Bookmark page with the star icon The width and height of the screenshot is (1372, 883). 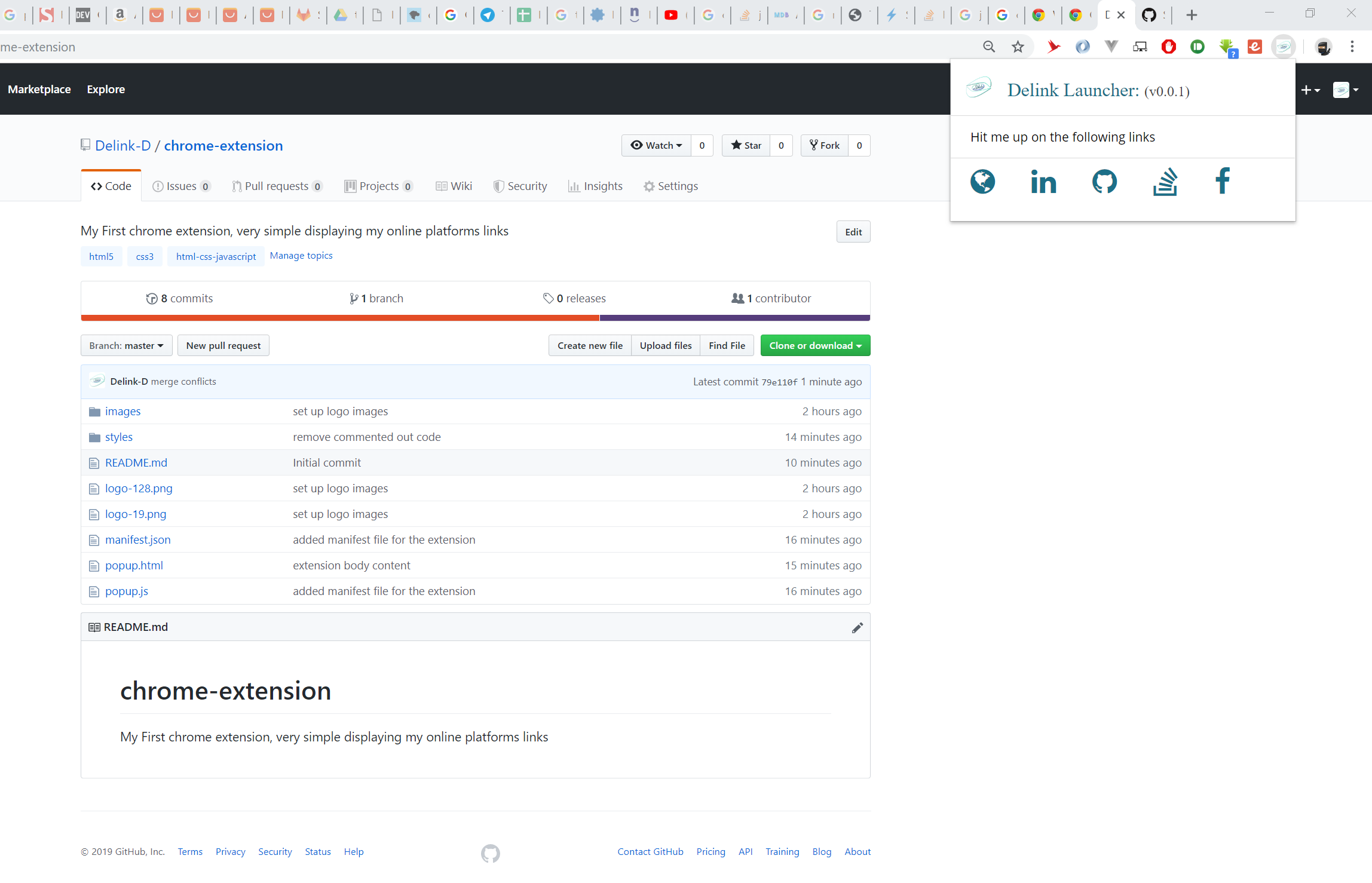tap(1018, 47)
